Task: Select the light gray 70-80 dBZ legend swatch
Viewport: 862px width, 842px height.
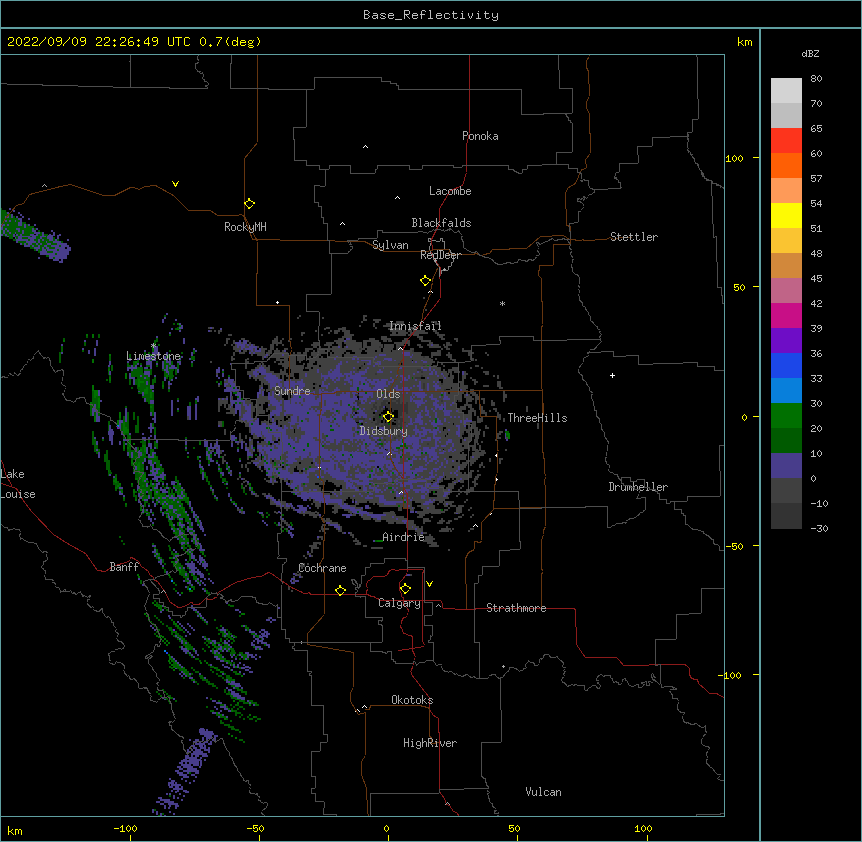Action: coord(786,91)
